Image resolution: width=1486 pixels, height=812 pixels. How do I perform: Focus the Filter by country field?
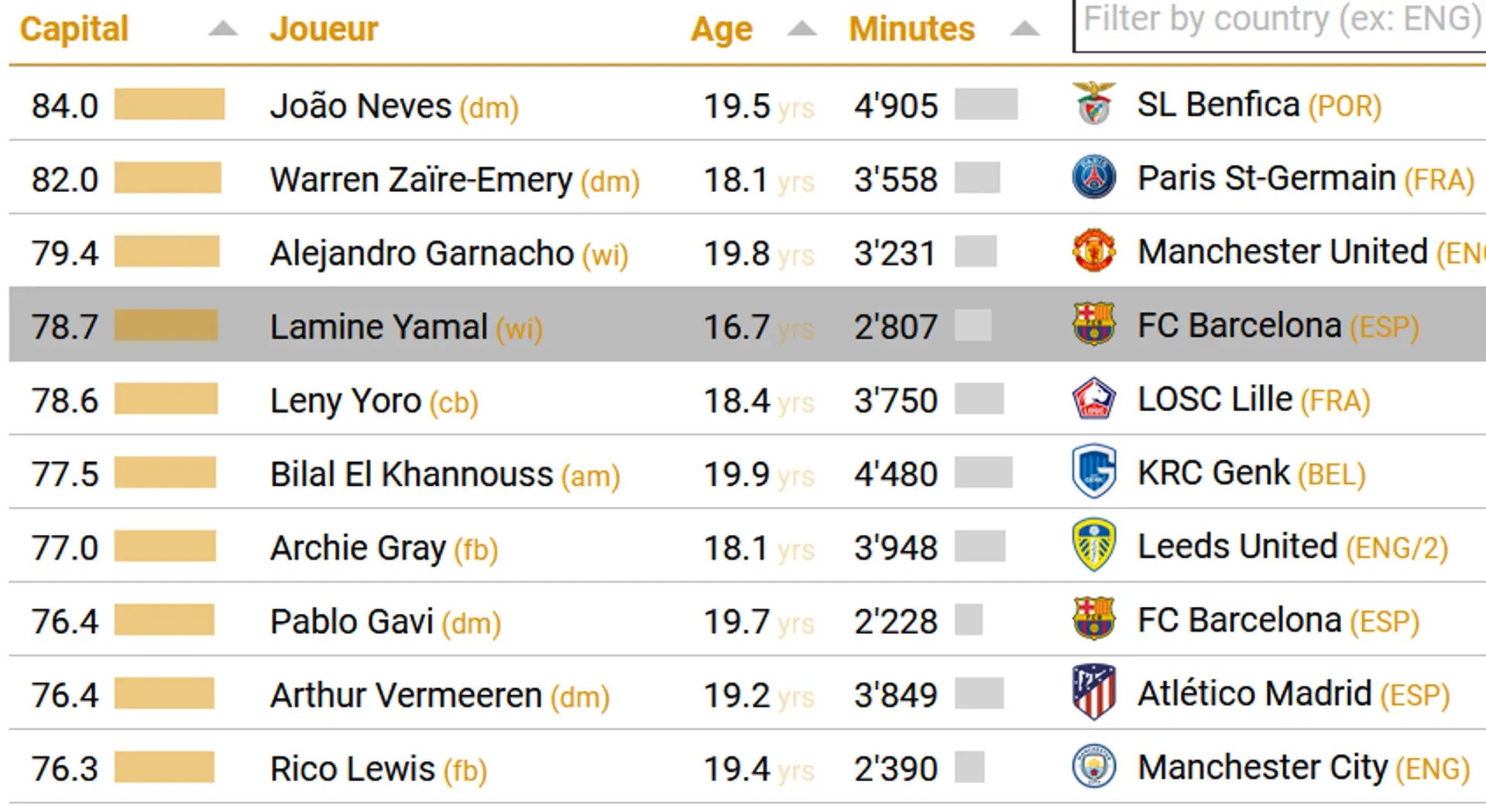click(1279, 23)
